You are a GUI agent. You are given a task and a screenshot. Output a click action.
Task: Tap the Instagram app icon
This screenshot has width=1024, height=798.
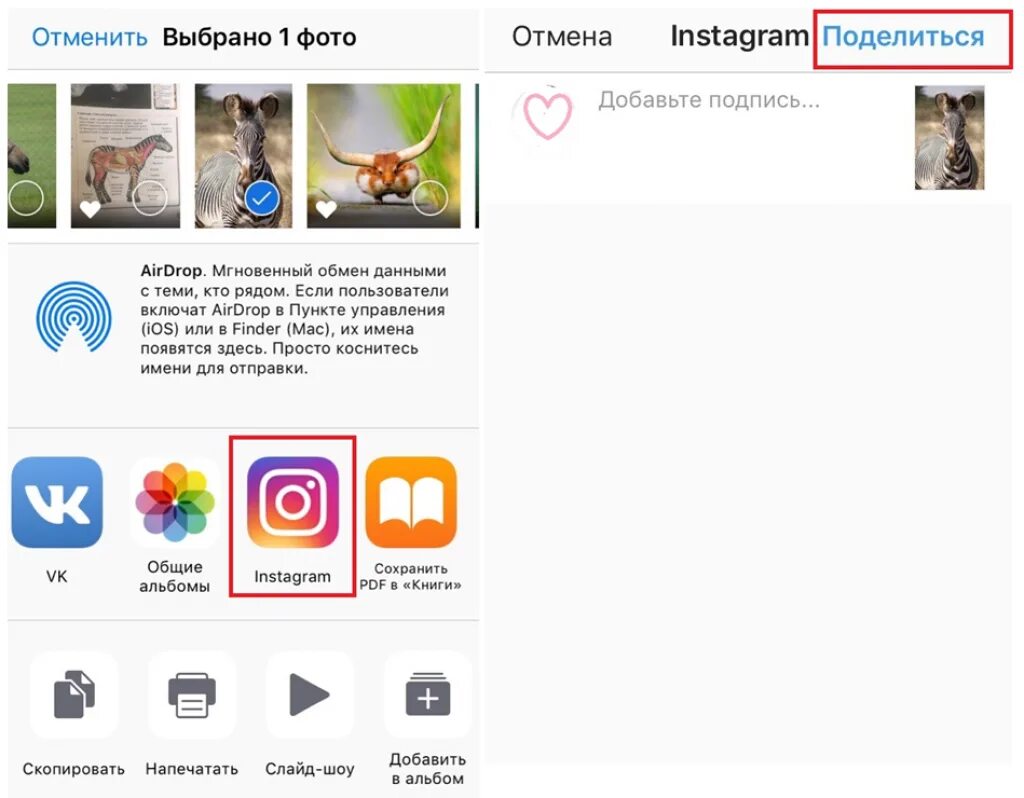[x=293, y=502]
